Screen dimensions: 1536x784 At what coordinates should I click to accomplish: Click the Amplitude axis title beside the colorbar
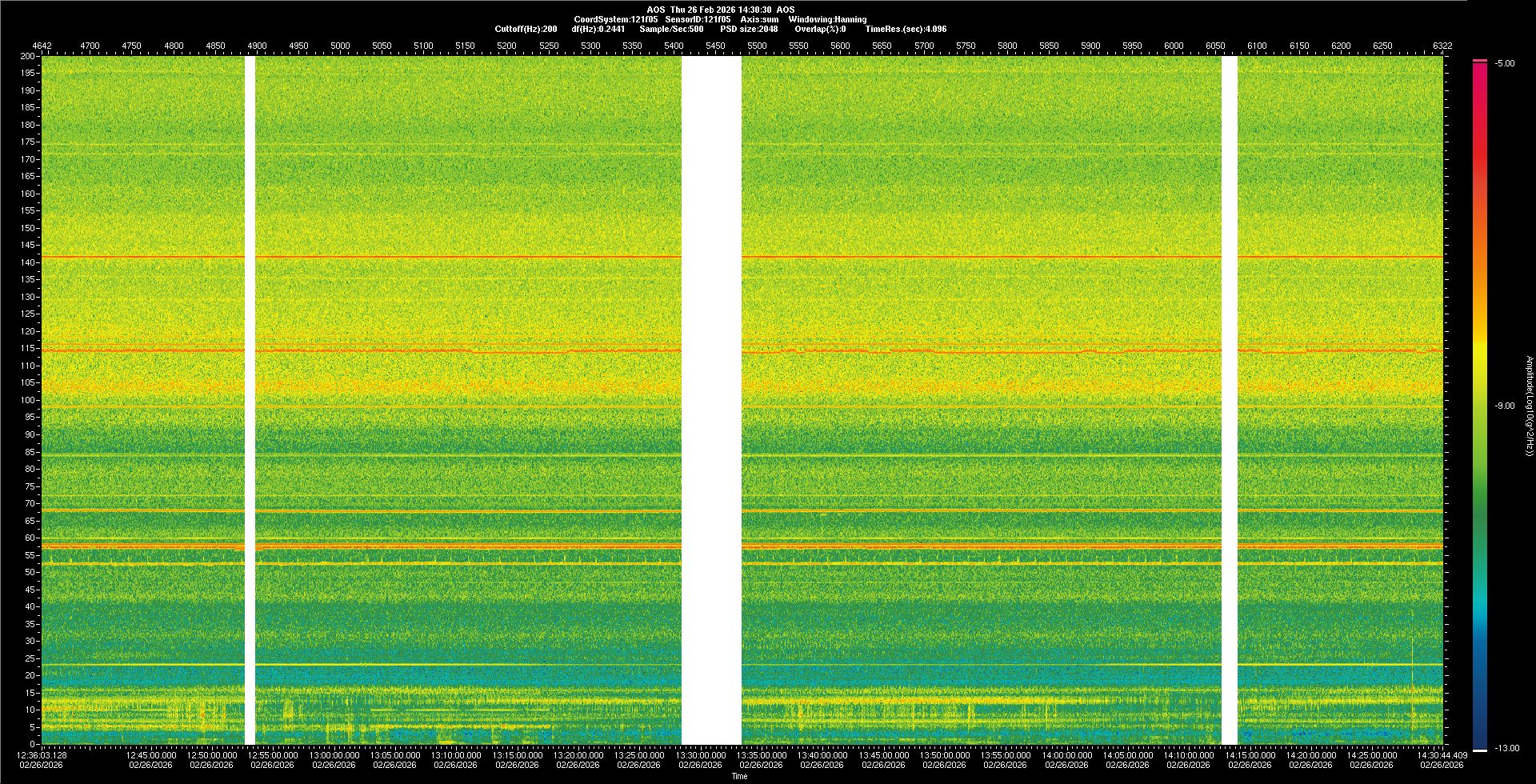tap(1529, 406)
